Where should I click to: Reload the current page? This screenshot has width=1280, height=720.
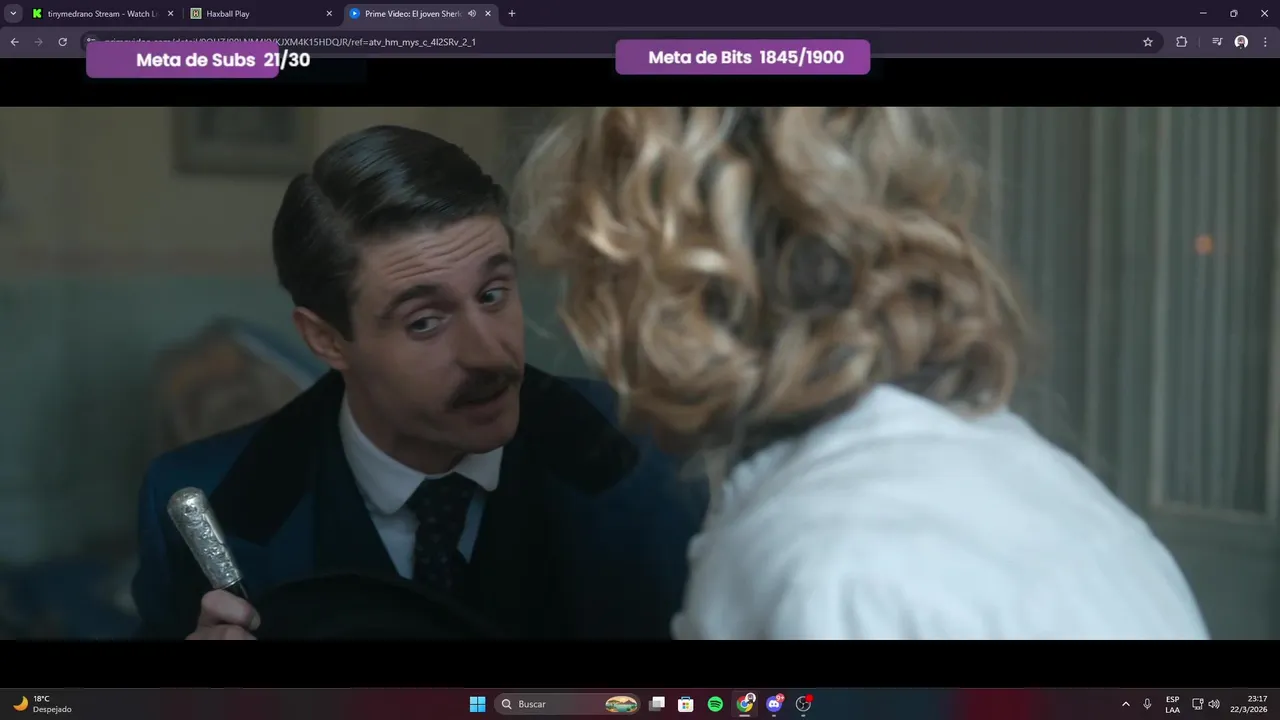(63, 42)
